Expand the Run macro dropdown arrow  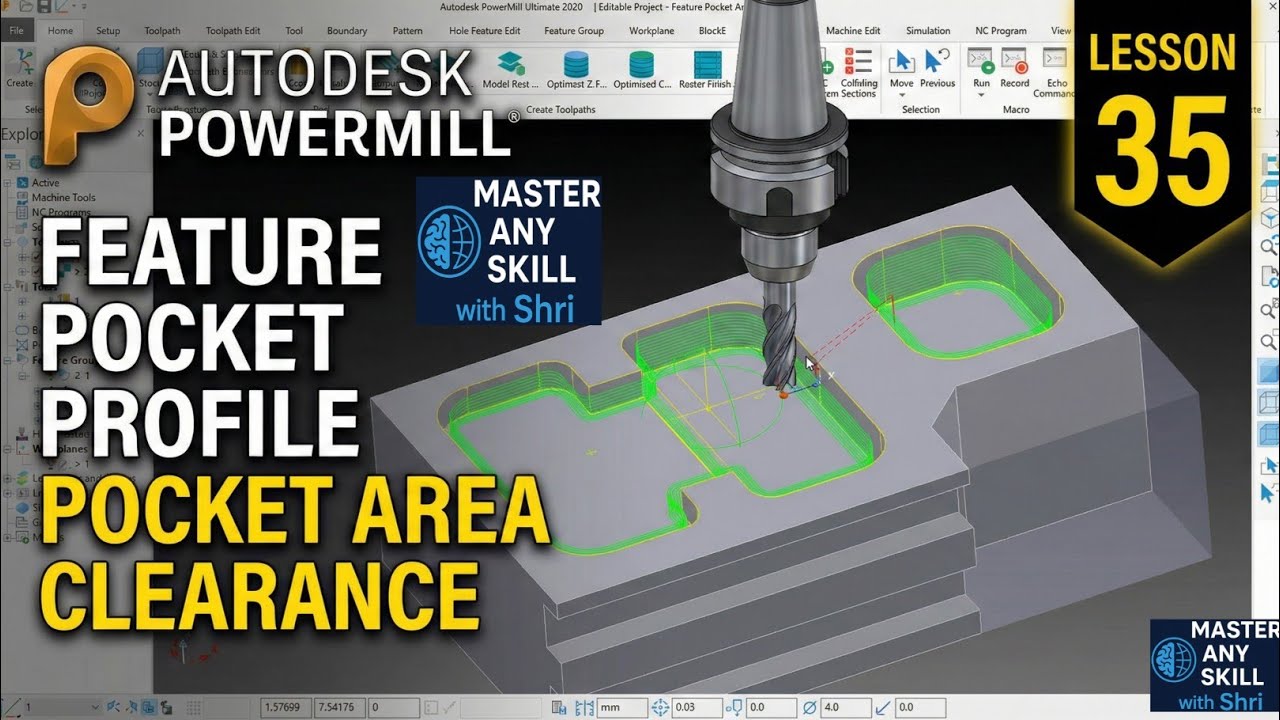tap(981, 96)
